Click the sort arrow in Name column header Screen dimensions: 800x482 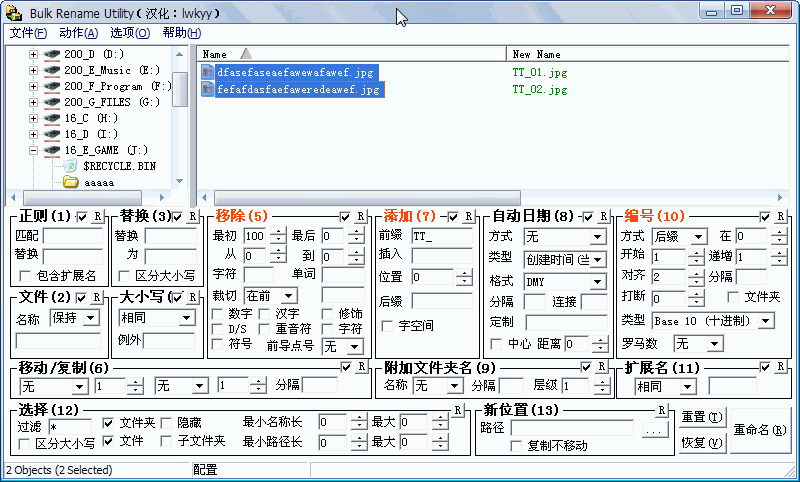click(x=246, y=54)
